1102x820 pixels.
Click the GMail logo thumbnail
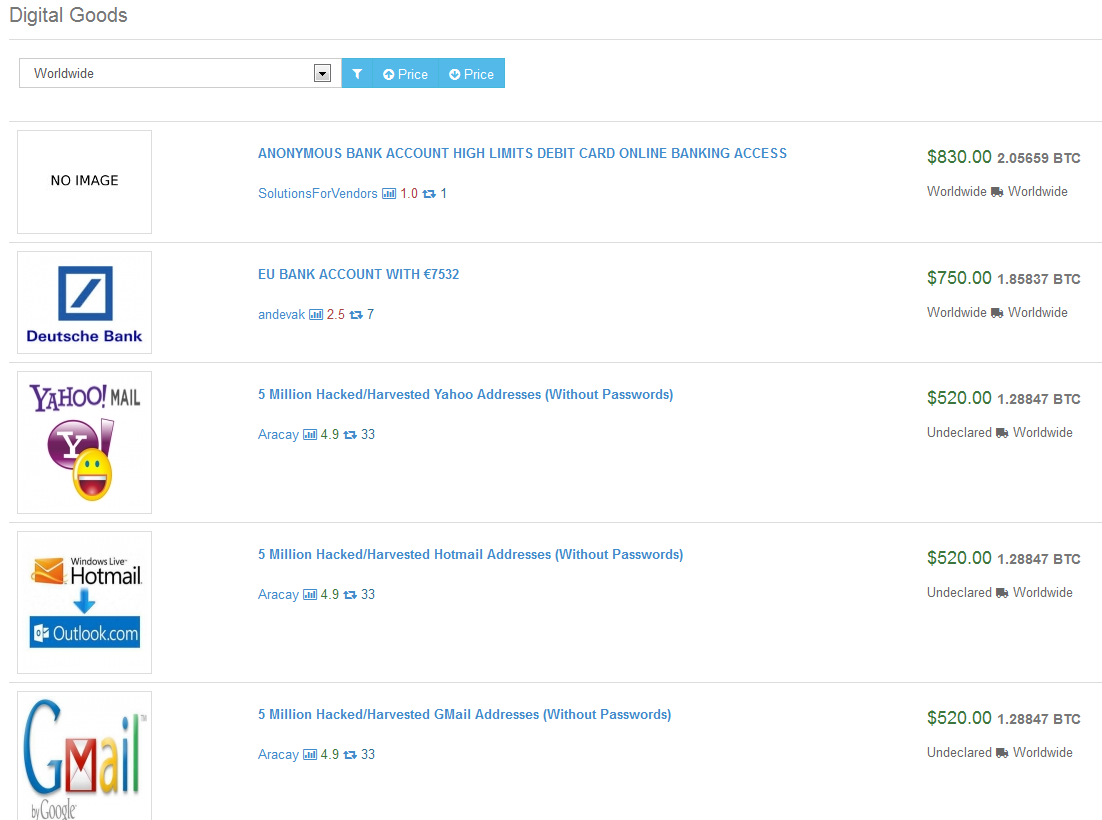[x=84, y=756]
